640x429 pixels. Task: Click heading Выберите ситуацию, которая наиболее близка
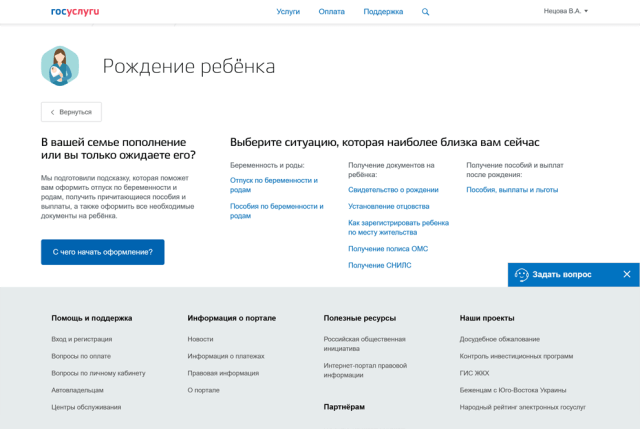pyautogui.click(x=384, y=142)
